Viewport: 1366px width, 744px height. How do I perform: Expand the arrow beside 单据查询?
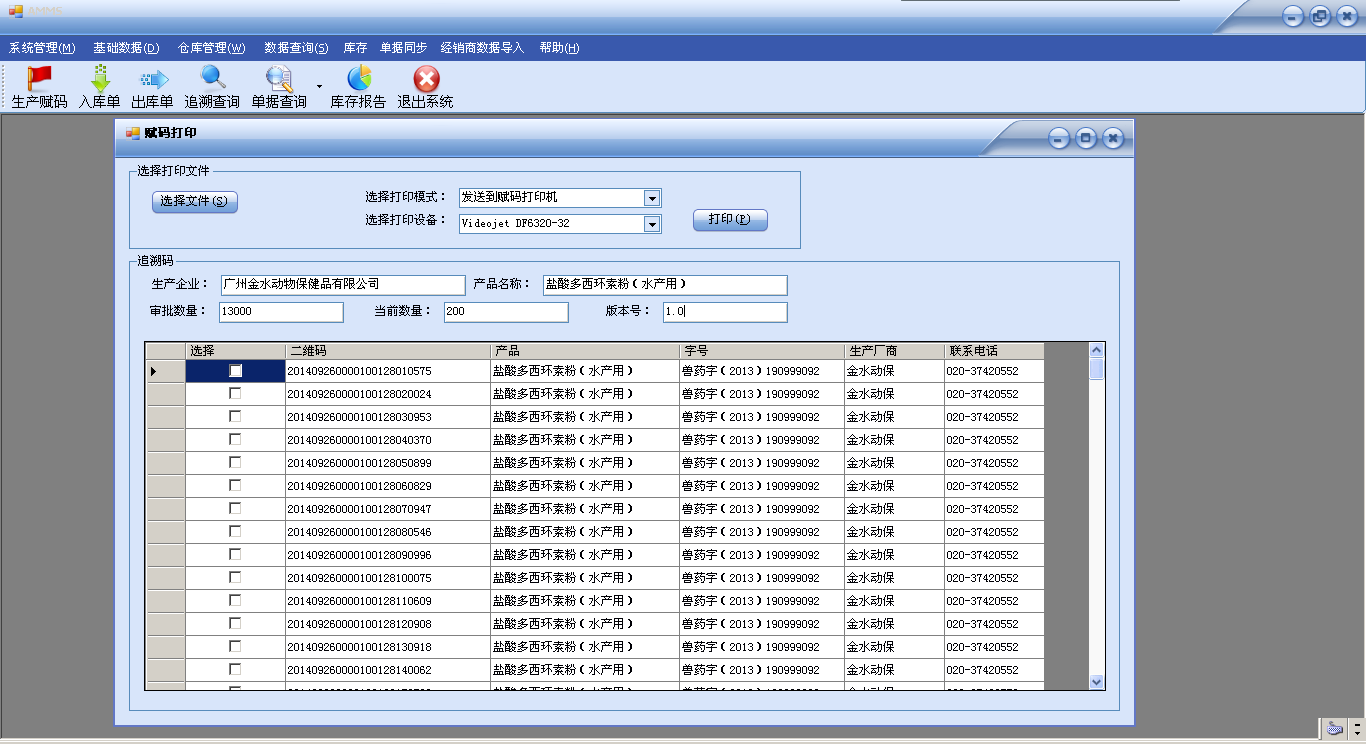point(319,87)
